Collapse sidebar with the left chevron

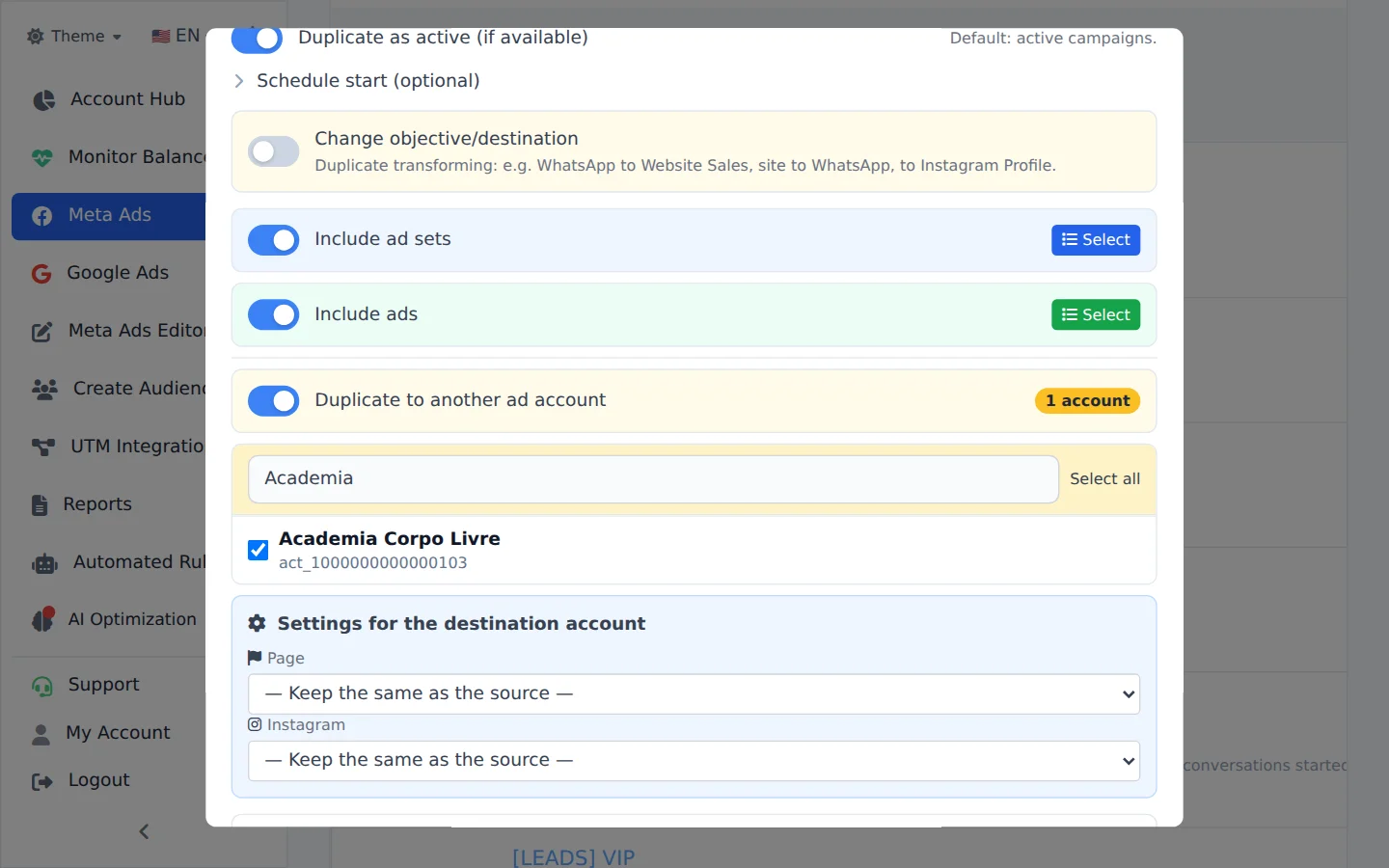[x=144, y=831]
